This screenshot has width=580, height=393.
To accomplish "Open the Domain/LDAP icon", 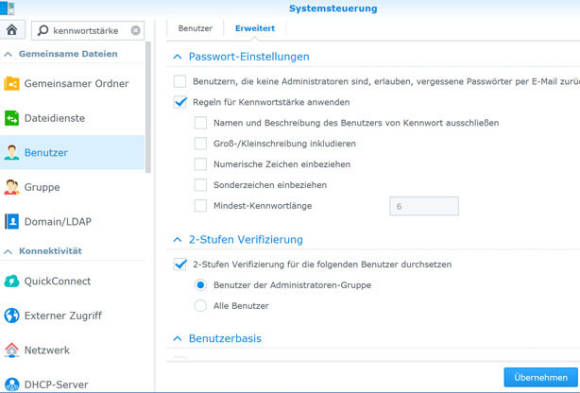I will click(x=11, y=221).
